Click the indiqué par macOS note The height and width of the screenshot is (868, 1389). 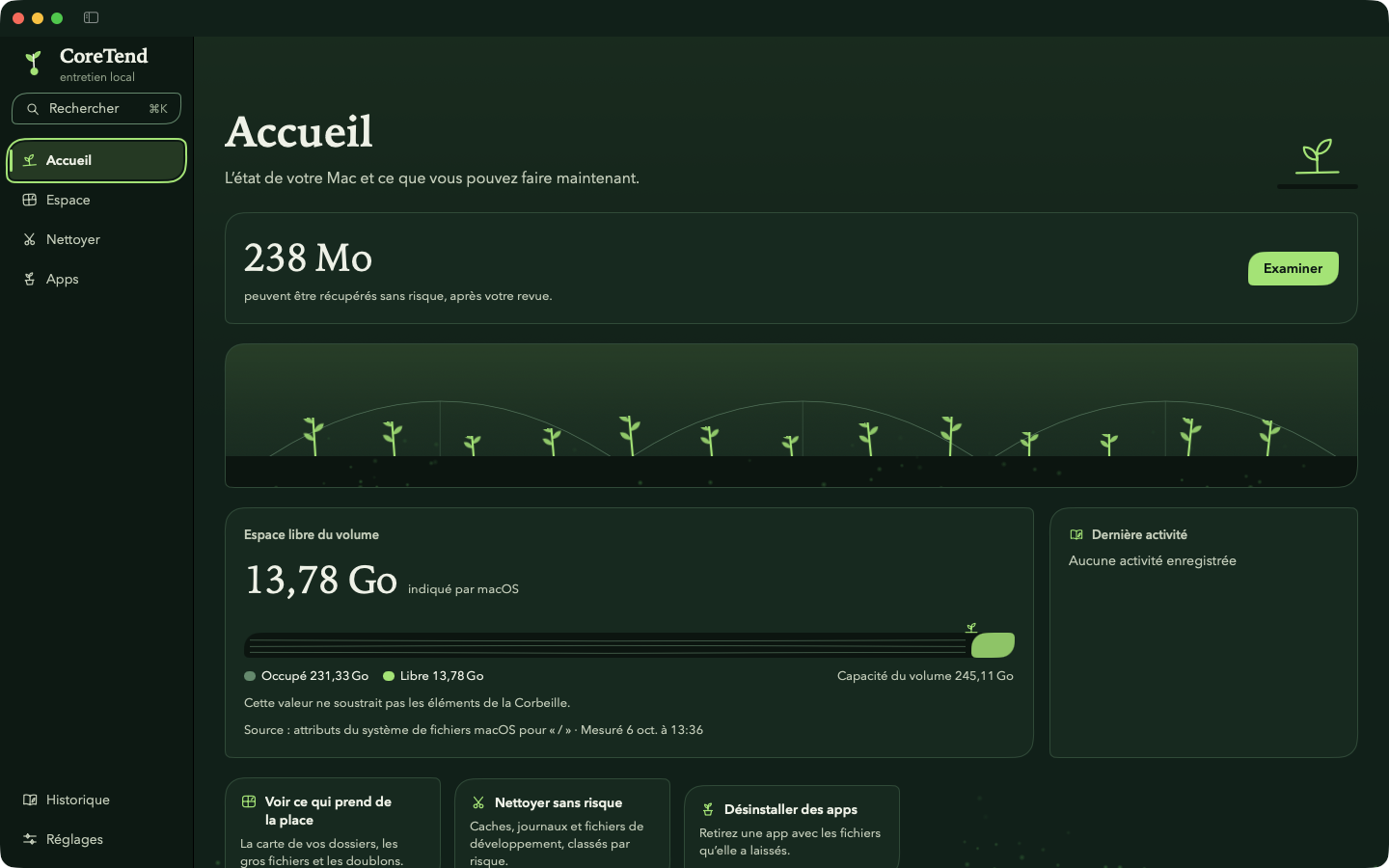(x=463, y=589)
